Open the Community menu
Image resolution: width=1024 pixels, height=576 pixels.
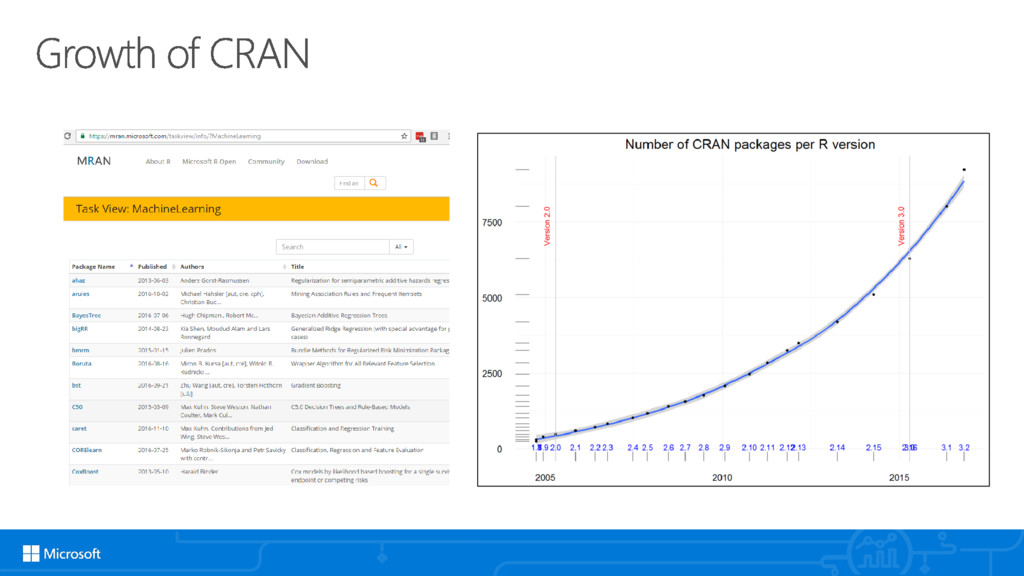click(x=266, y=161)
